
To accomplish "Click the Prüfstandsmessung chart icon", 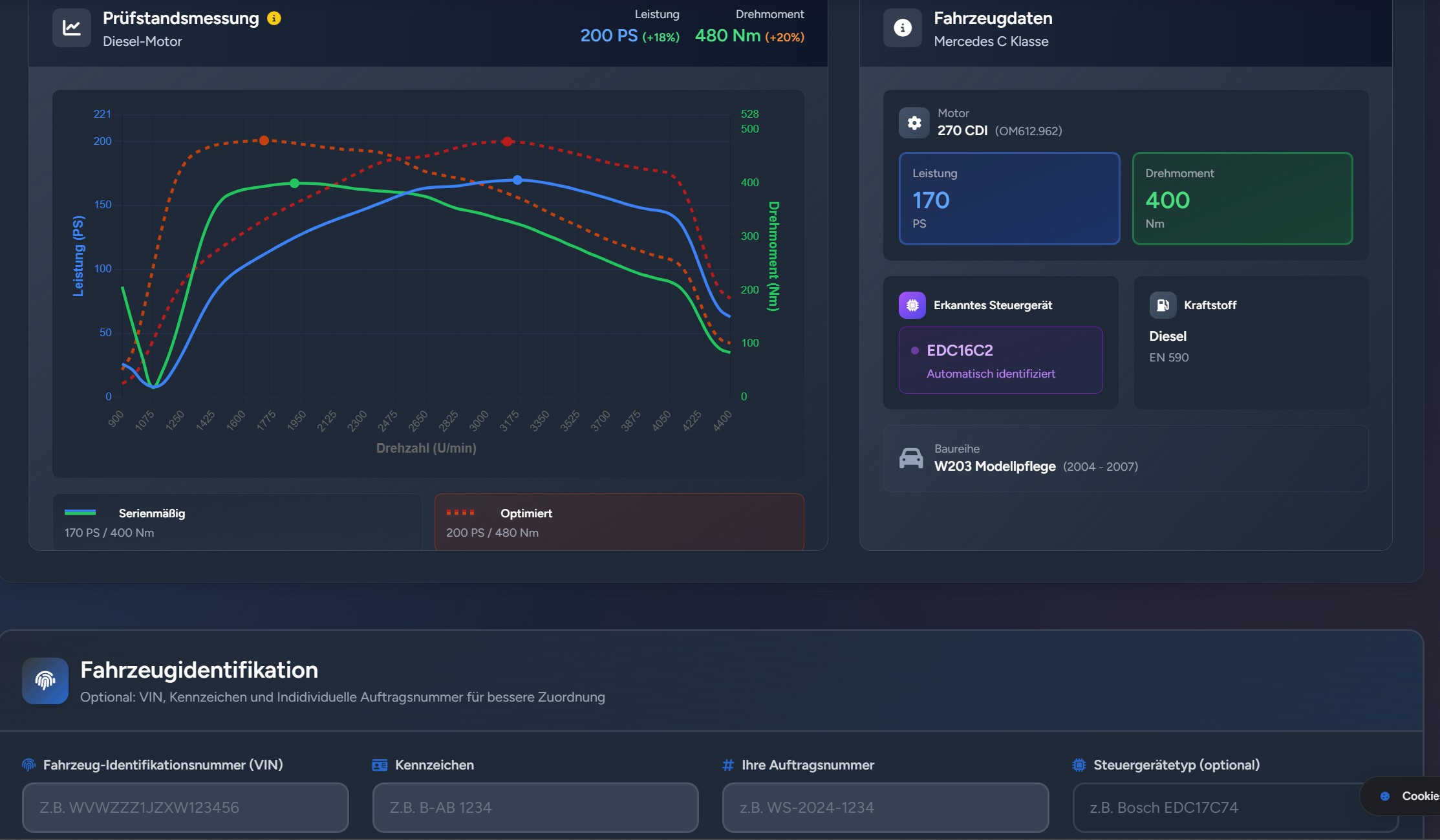I will (x=72, y=27).
